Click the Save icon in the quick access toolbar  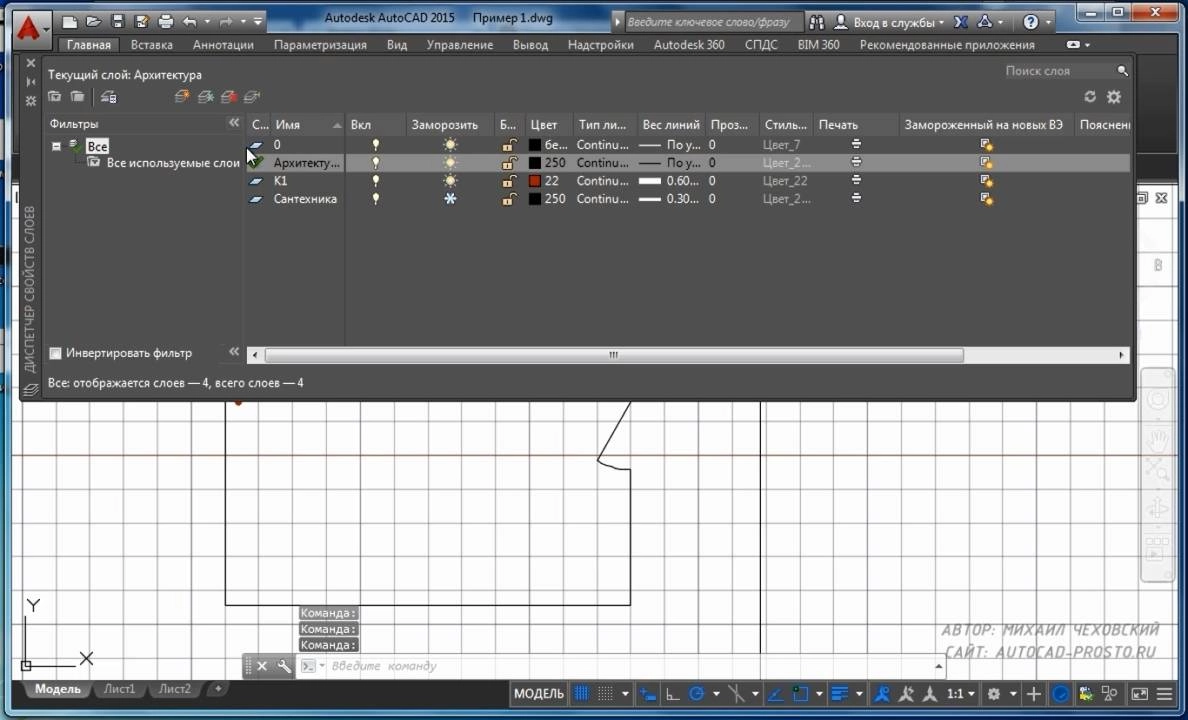[117, 21]
